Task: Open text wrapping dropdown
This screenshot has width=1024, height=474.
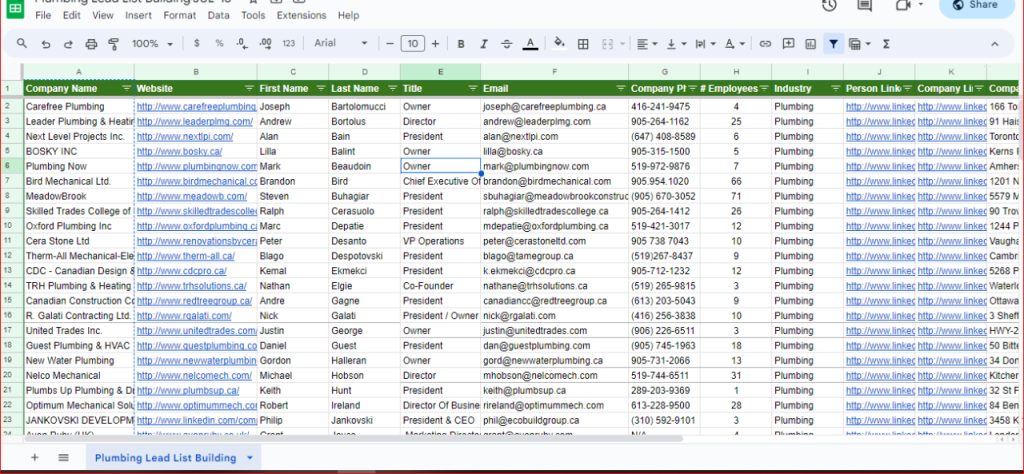Action: point(705,44)
